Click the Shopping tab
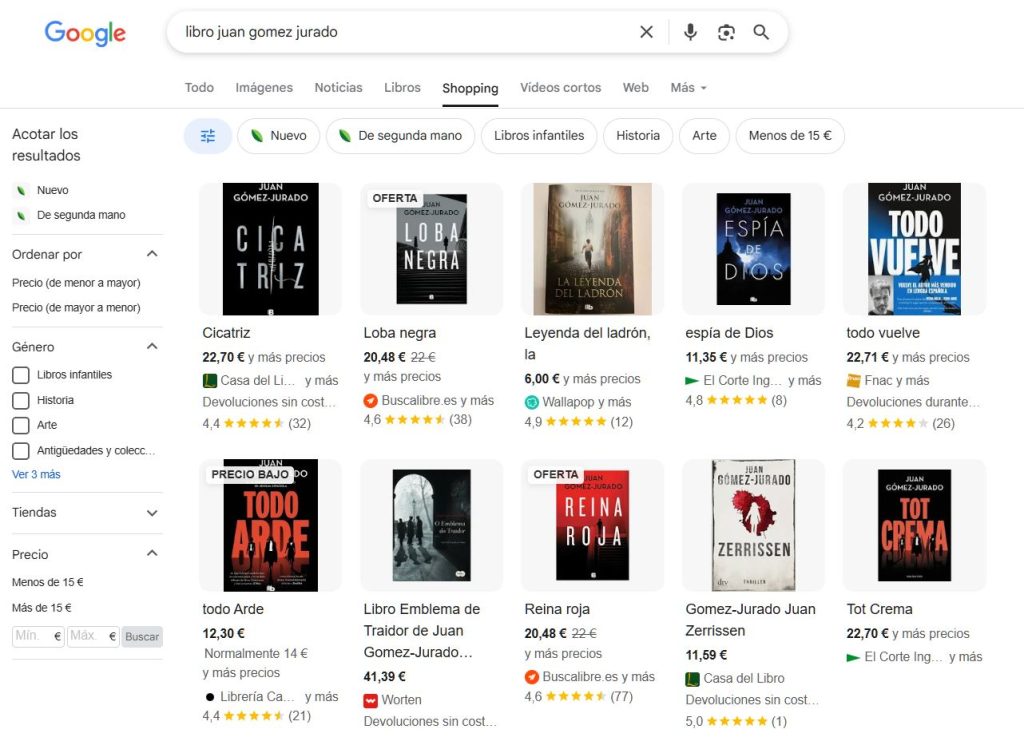This screenshot has height=749, width=1024. coord(470,88)
